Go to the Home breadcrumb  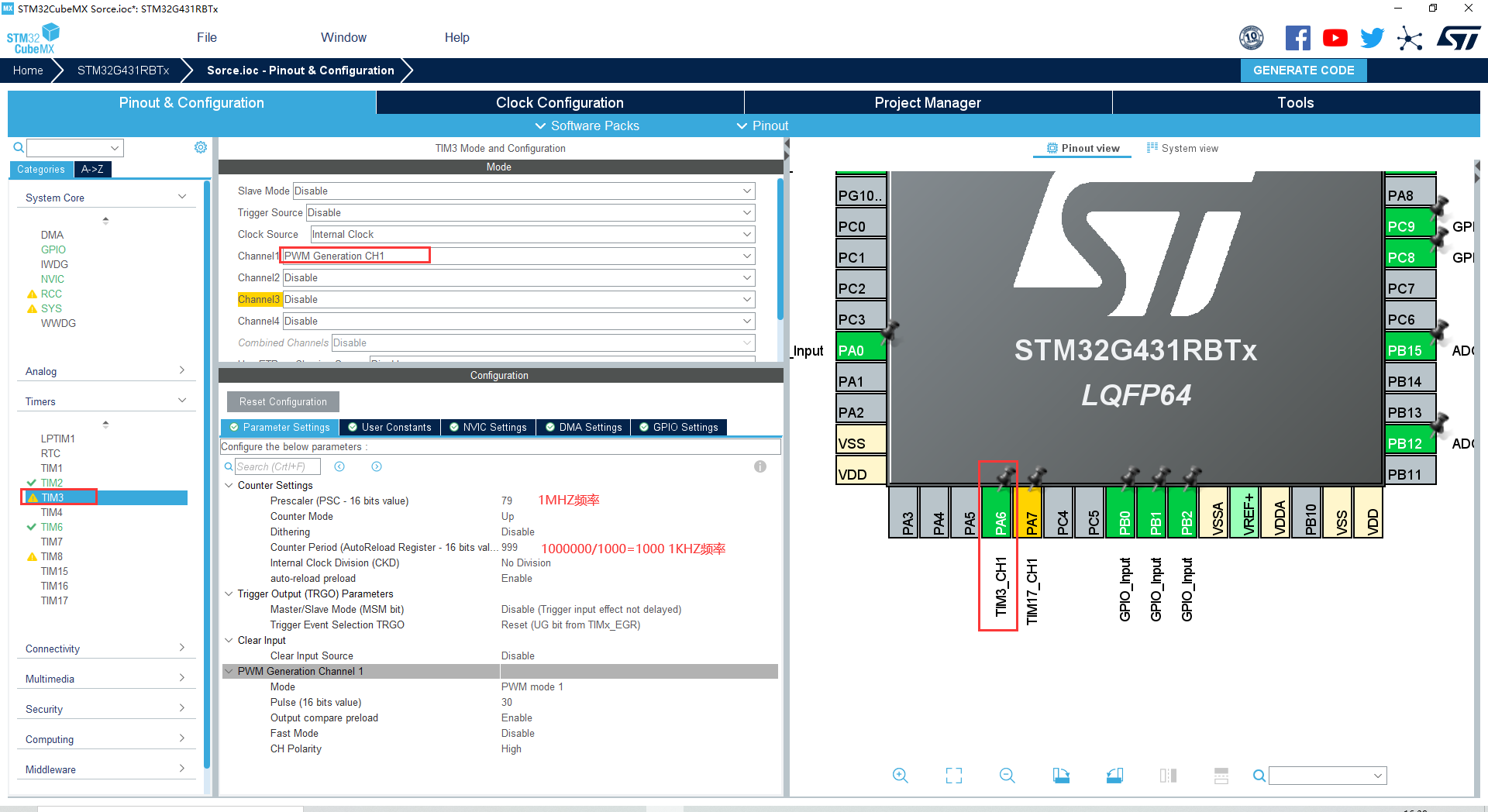(28, 71)
